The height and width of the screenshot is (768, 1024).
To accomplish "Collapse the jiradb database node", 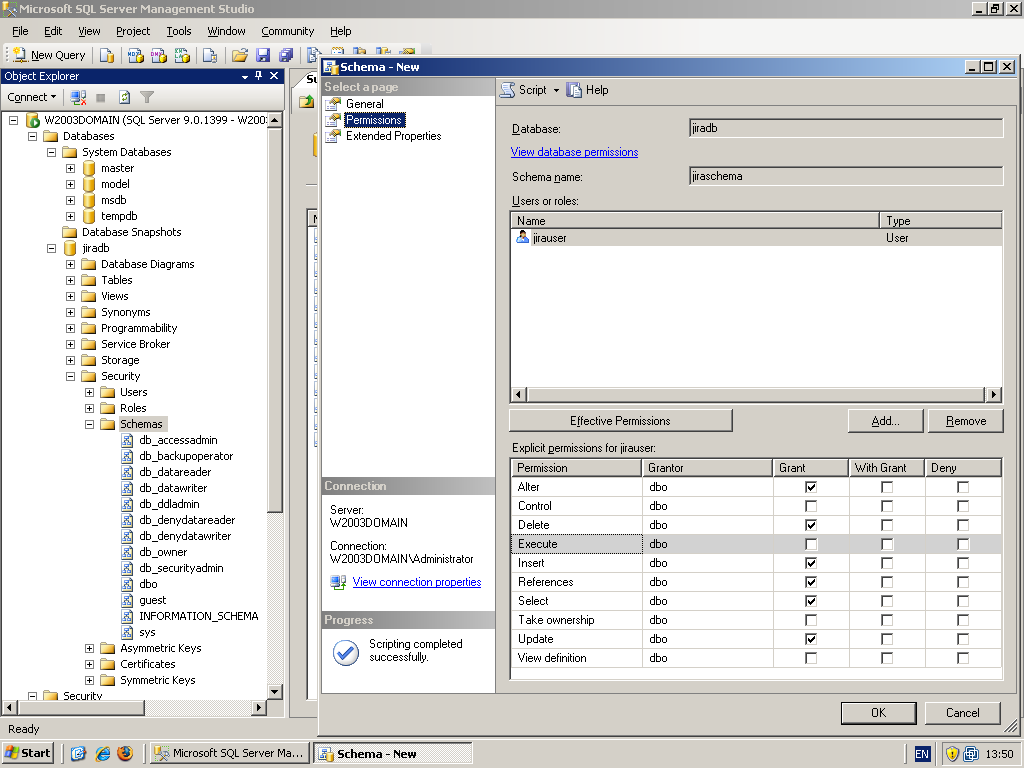I will pyautogui.click(x=52, y=248).
